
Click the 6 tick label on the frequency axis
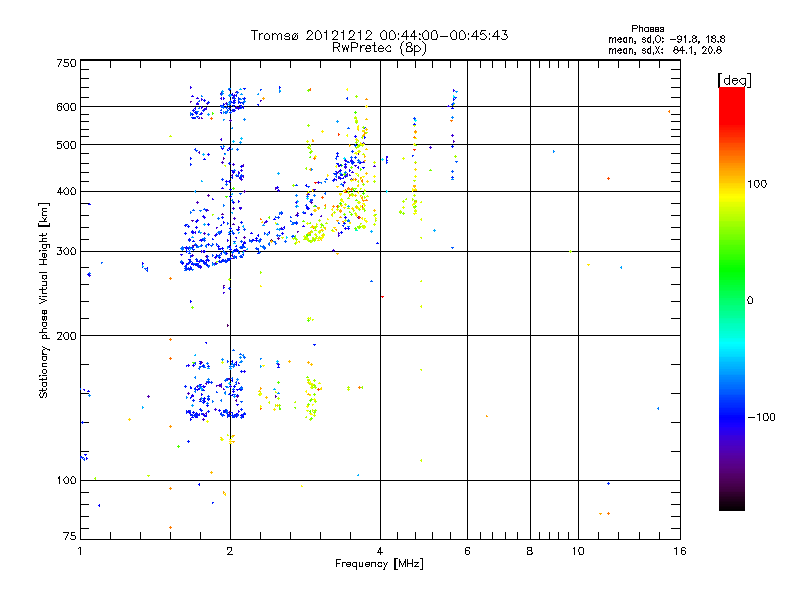coord(467,551)
